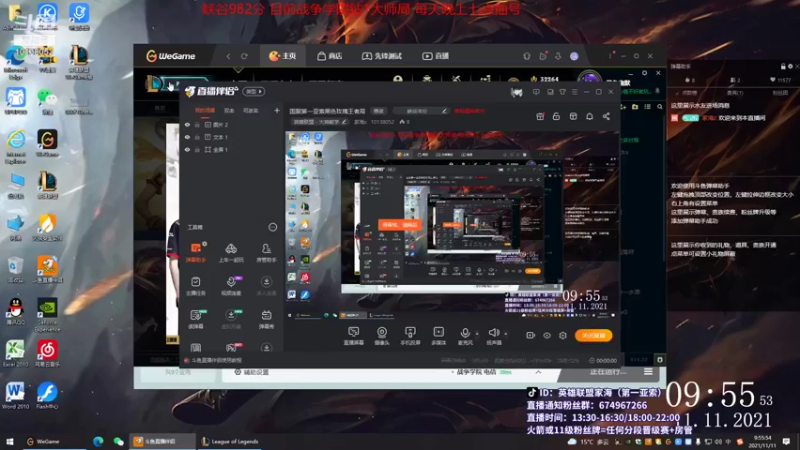
Task: Open the hamburger menu beside 正在运行
Action: point(648,372)
